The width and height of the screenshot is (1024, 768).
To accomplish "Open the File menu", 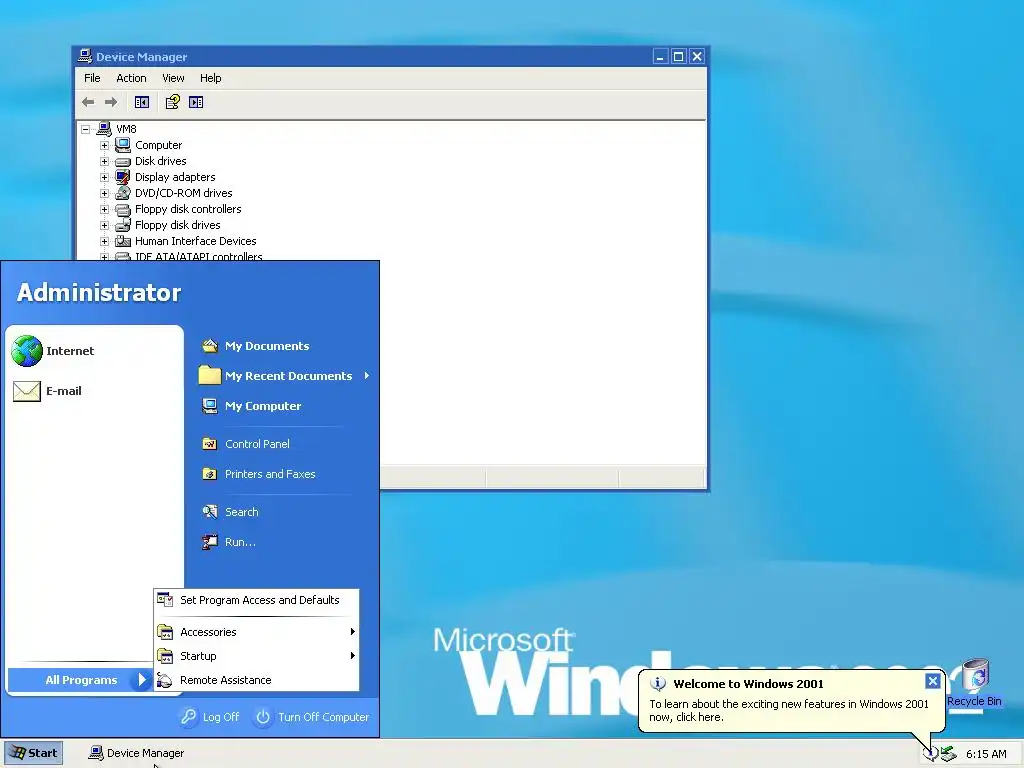I will click(x=92, y=78).
